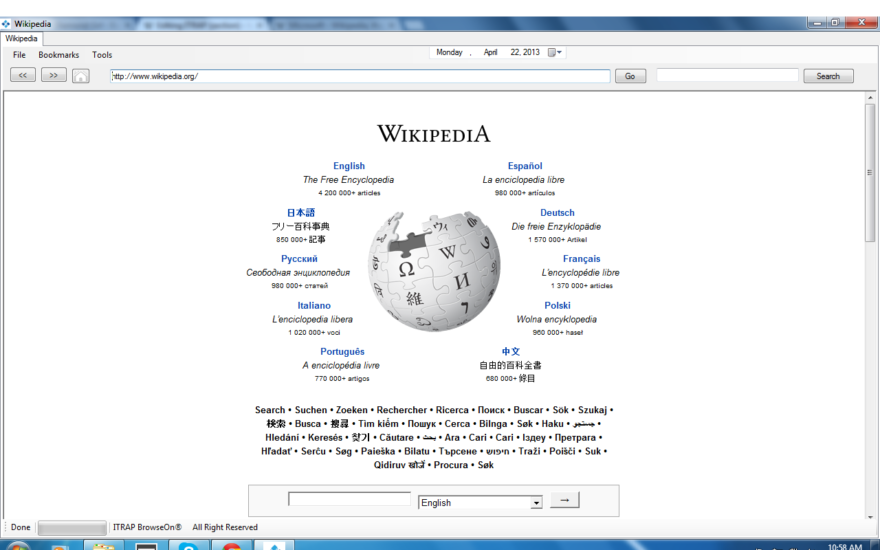Click 'Die freie Enzyklopädie' text
The width and height of the screenshot is (880, 550).
pos(556,227)
